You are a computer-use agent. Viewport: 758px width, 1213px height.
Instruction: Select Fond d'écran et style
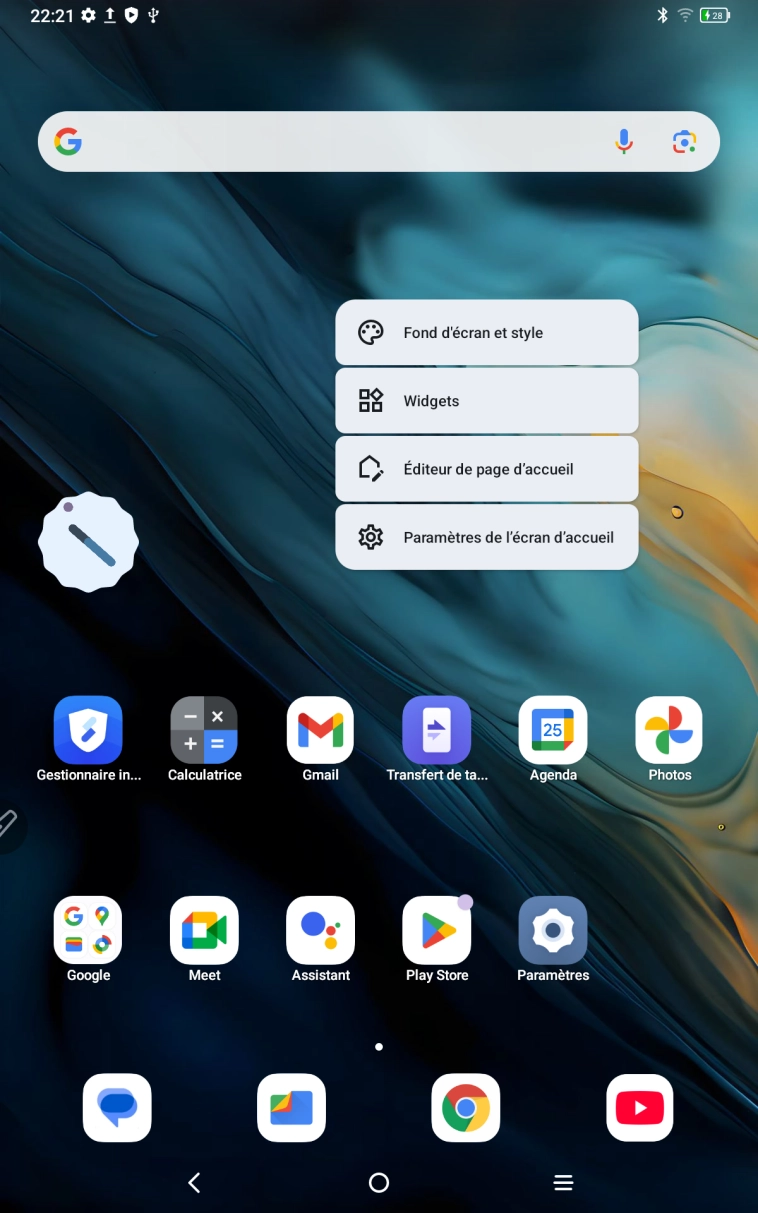(x=486, y=333)
